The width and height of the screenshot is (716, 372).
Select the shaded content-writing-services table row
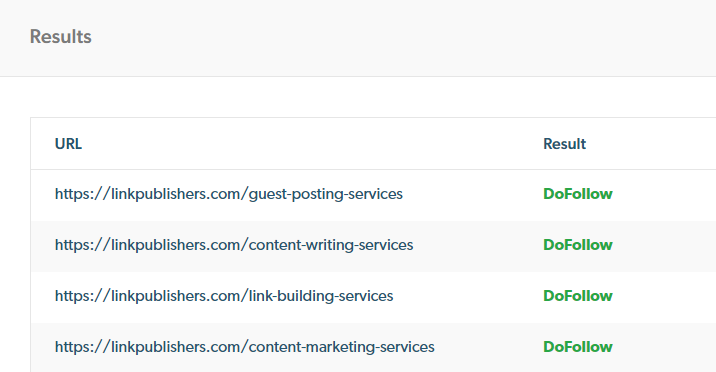(374, 246)
